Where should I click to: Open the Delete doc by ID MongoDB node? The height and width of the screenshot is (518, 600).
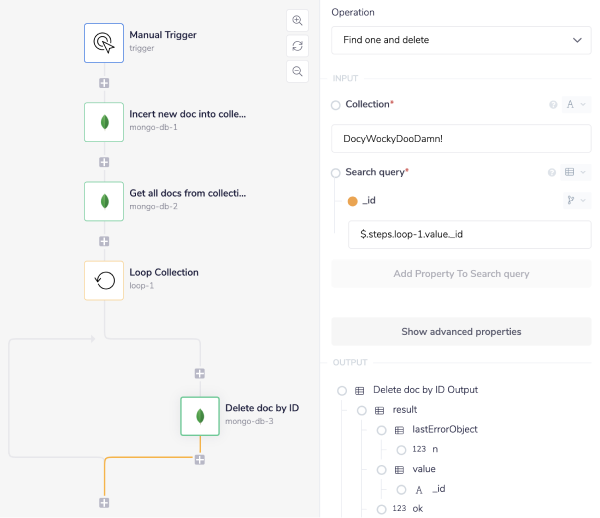point(200,415)
